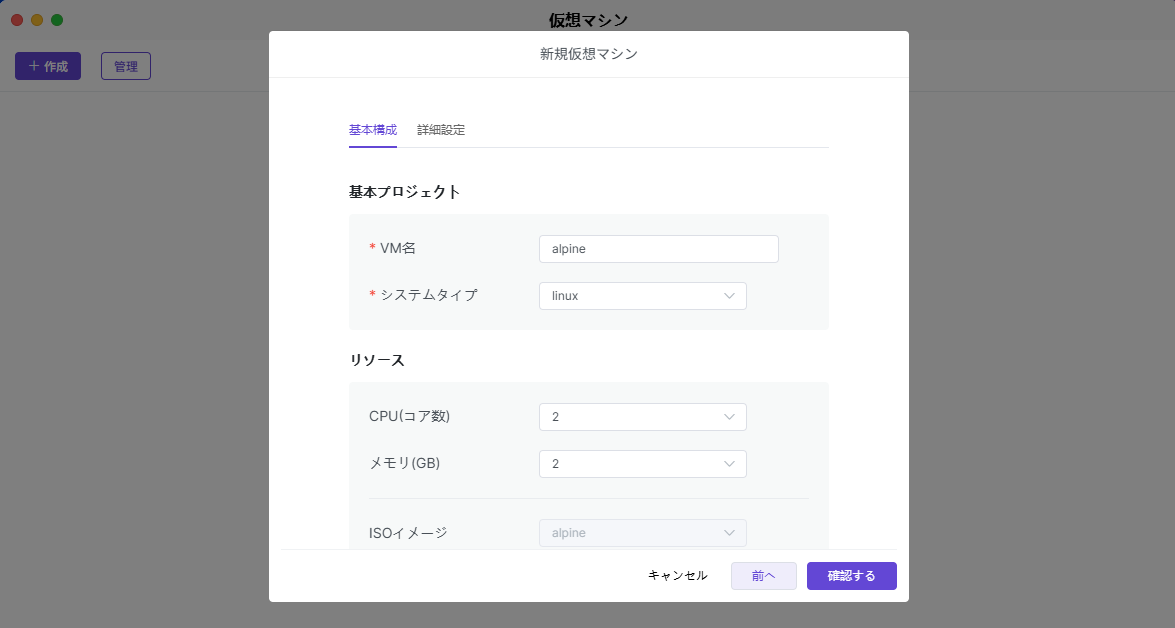The image size is (1175, 628).
Task: Click the chevron arrow in システムタイプ field
Action: coord(730,296)
